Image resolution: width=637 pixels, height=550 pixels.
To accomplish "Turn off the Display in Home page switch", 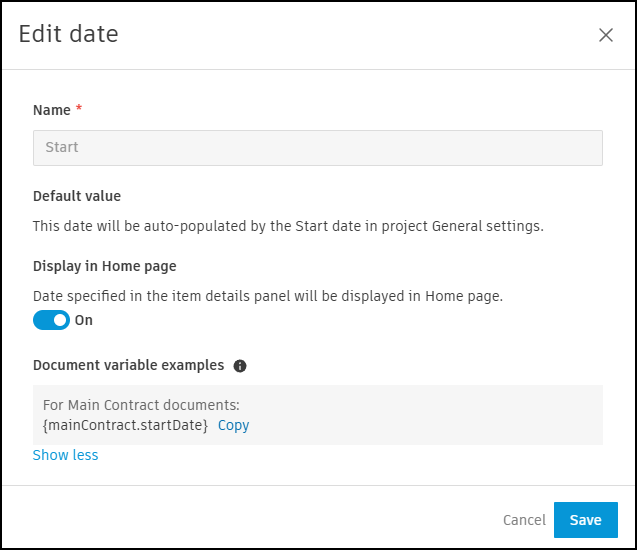I will coord(52,320).
